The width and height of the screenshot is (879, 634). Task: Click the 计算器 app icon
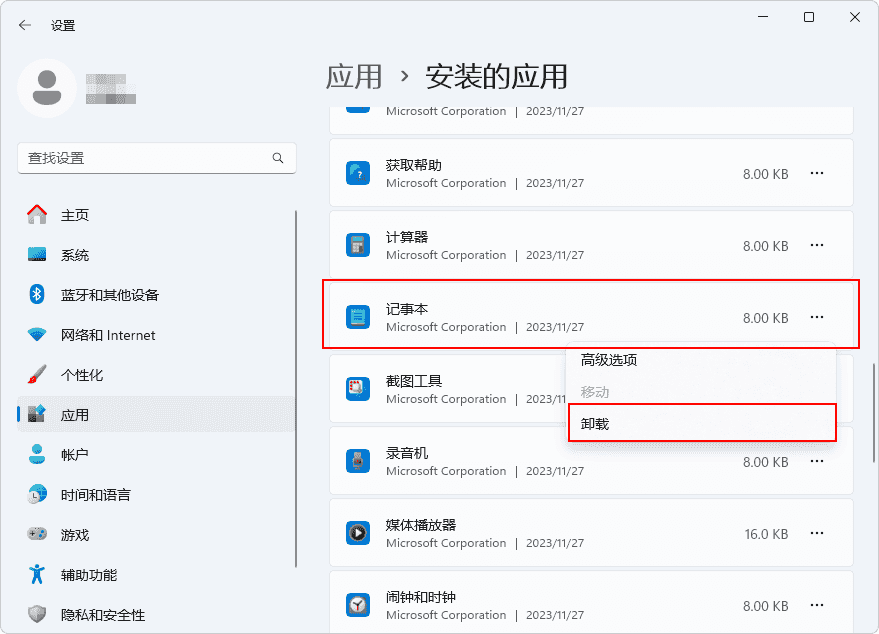point(358,246)
